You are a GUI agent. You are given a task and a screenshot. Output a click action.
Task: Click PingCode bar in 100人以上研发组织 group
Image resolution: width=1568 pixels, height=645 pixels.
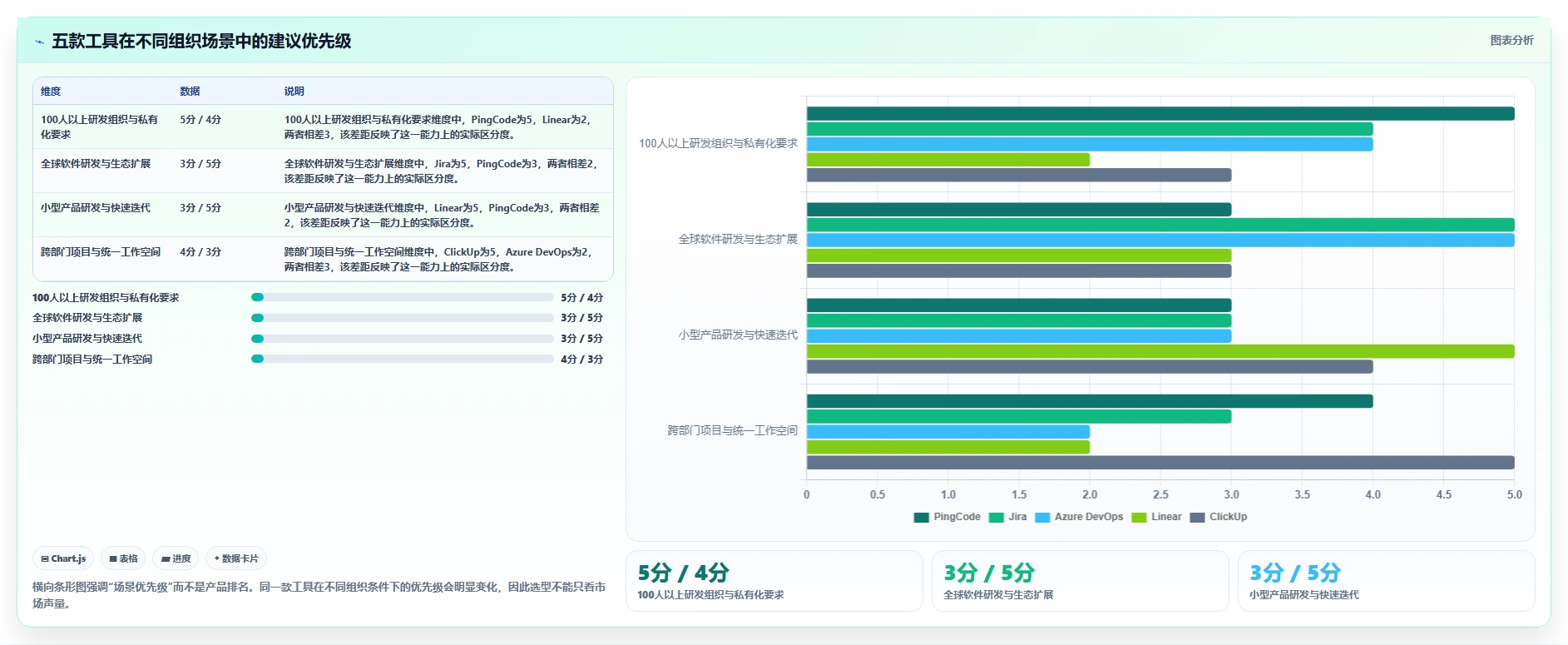point(1160,113)
